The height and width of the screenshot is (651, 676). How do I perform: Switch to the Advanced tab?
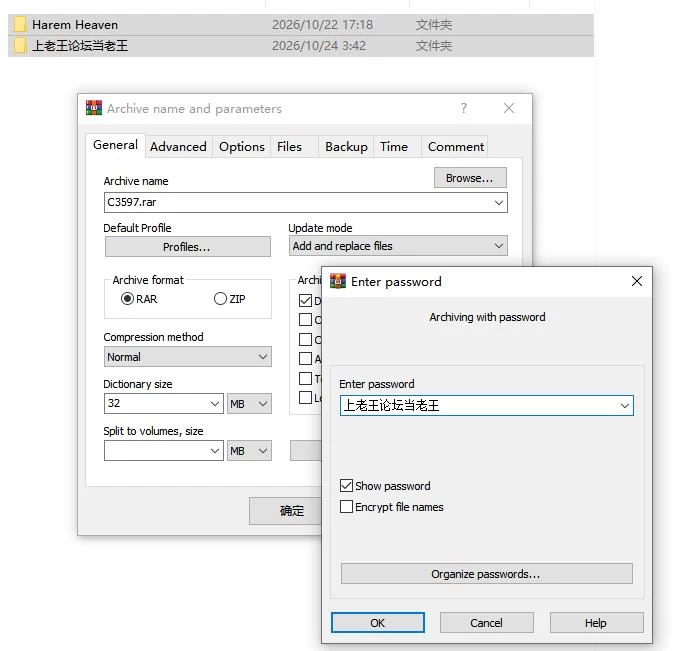tap(178, 147)
